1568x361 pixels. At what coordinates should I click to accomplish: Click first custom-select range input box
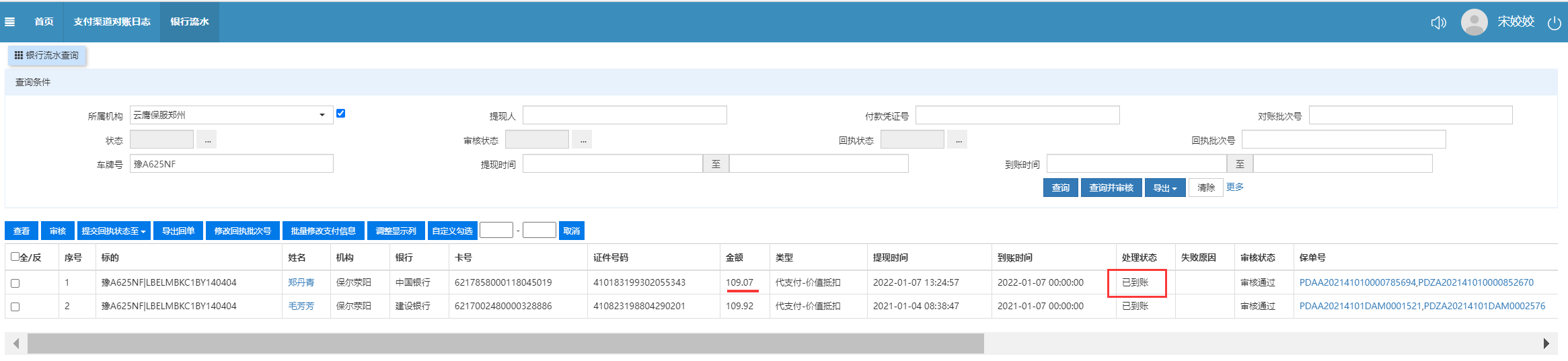click(x=496, y=231)
